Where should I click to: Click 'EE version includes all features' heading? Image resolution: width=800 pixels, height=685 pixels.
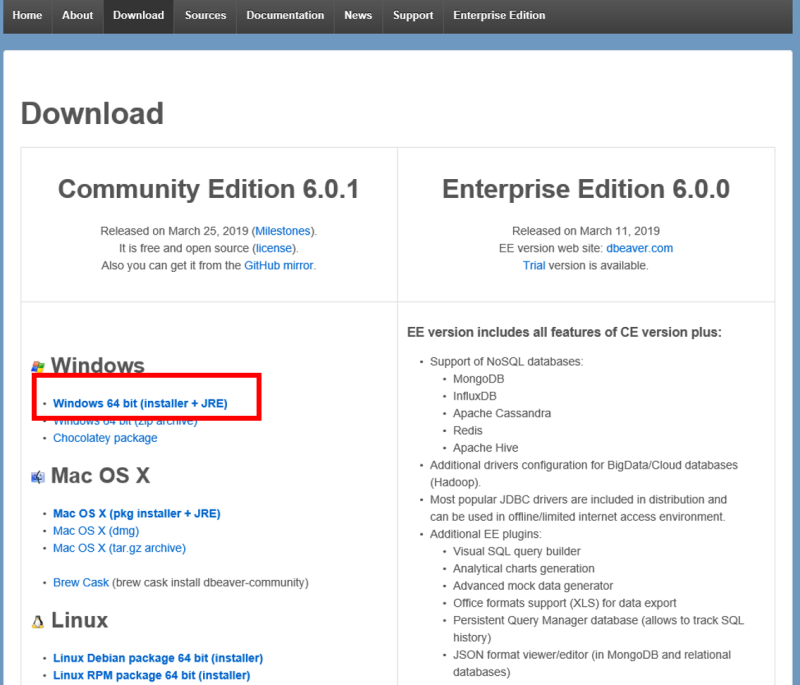[564, 333]
